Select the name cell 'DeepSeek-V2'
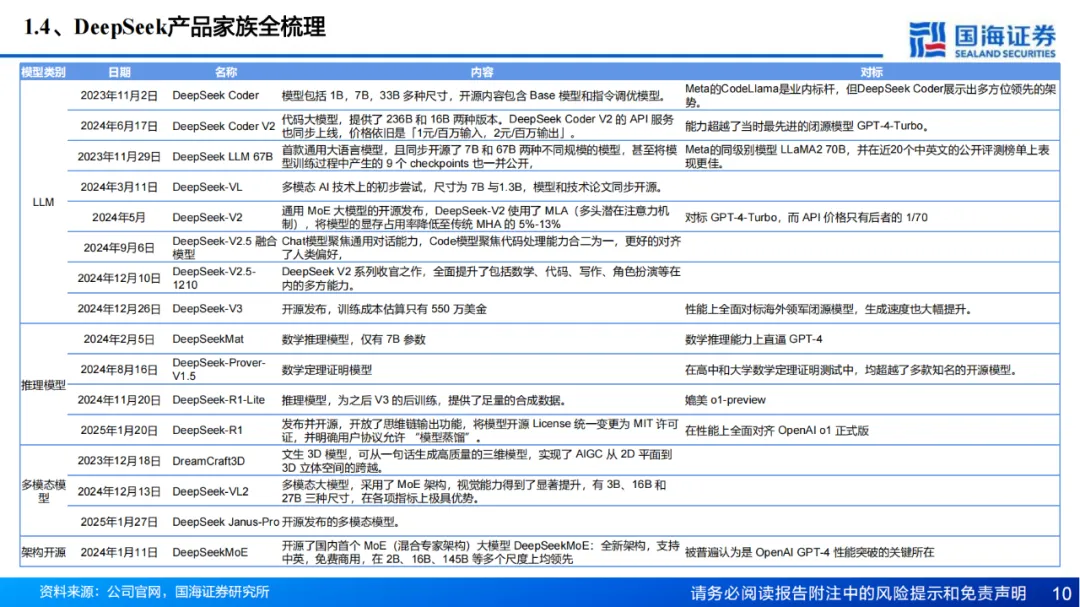1080x607 pixels. click(207, 218)
